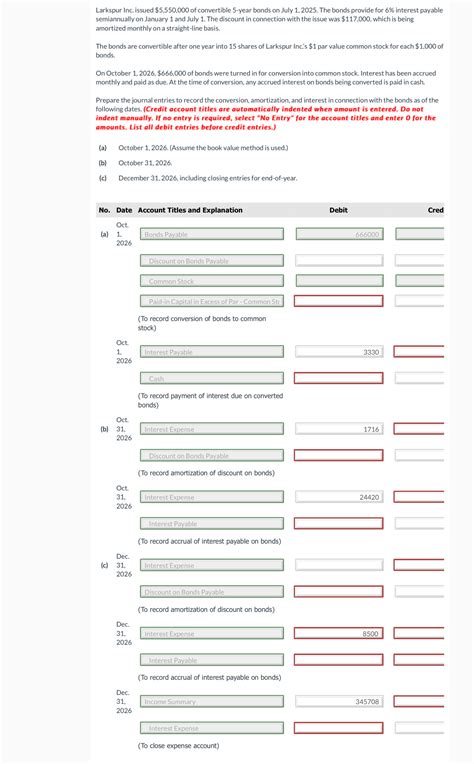The image size is (474, 764).
Task: Open the Income Summary account title dropdown
Action: (212, 702)
